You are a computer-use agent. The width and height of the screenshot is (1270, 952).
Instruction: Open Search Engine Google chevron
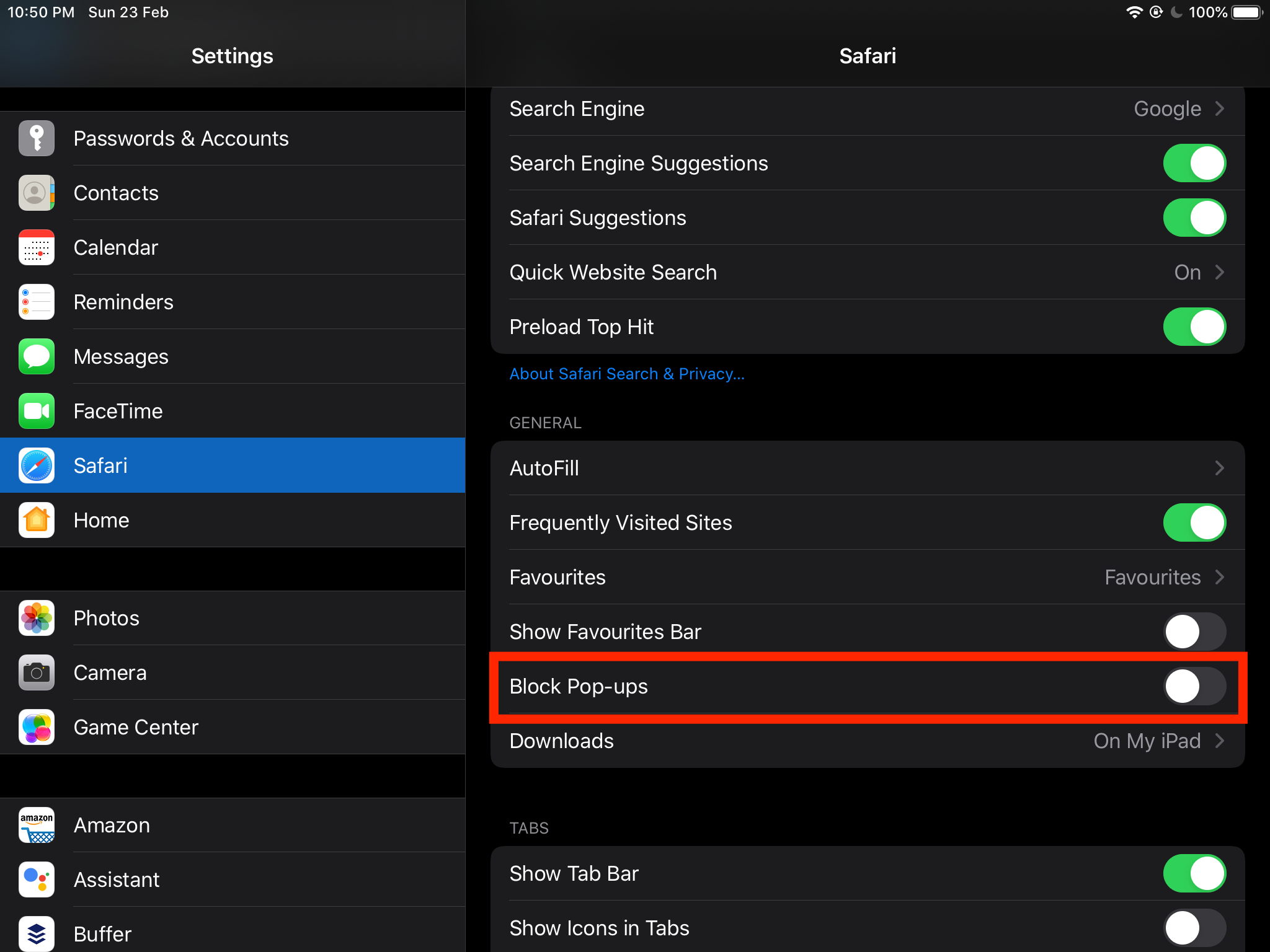click(x=1219, y=108)
